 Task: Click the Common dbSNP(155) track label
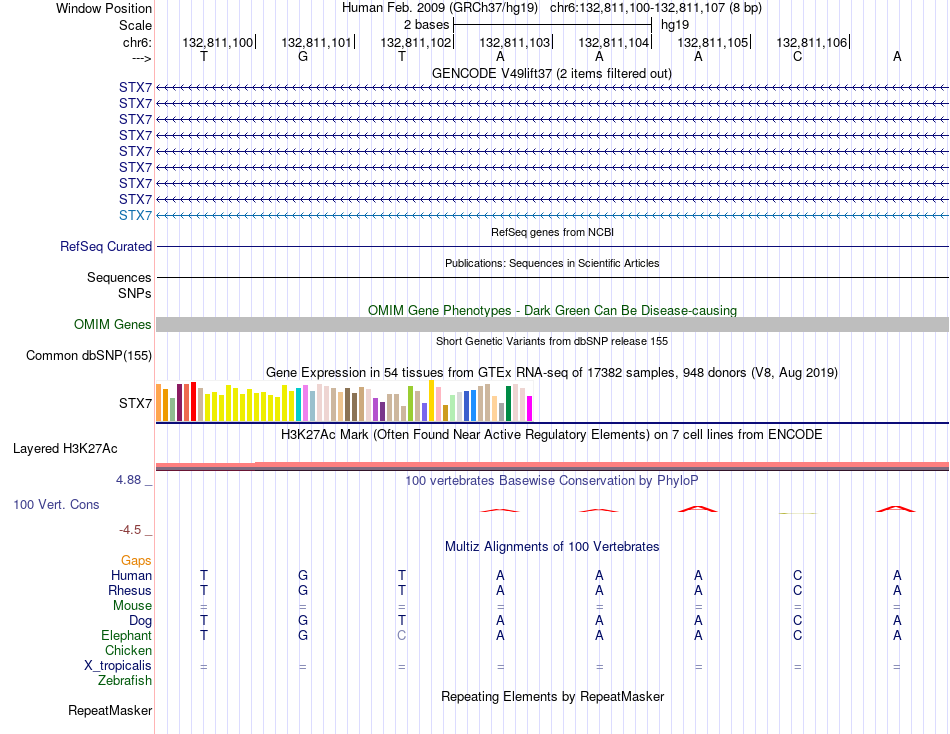point(88,355)
